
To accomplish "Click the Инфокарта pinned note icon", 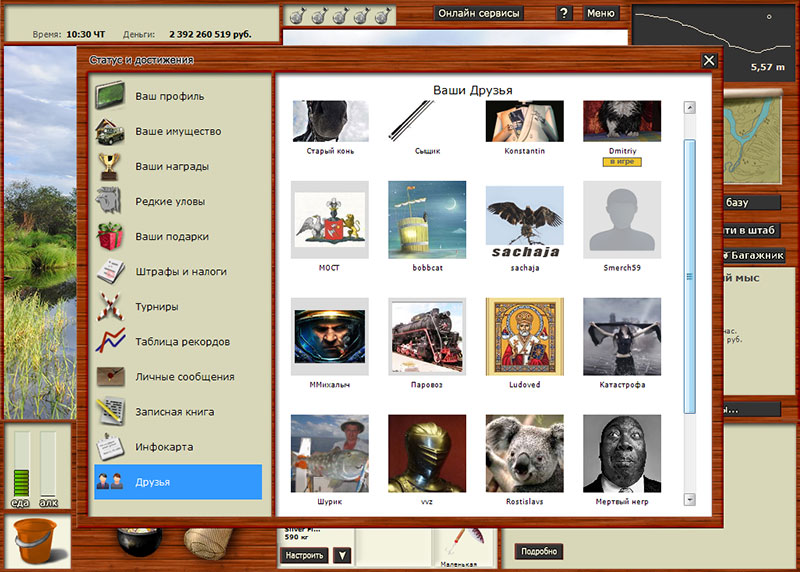I will (110, 446).
